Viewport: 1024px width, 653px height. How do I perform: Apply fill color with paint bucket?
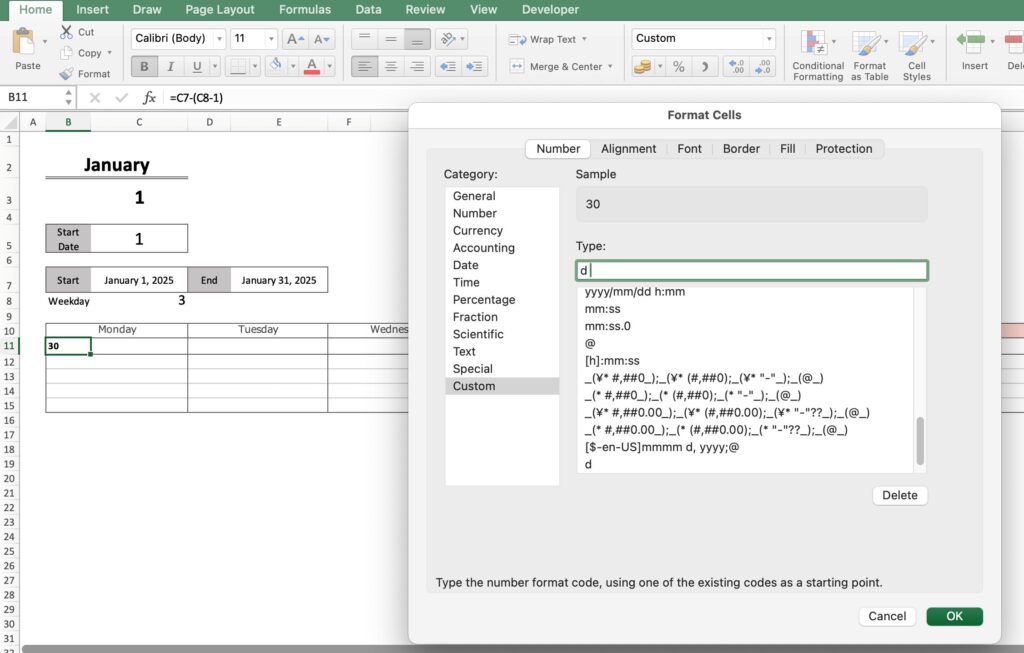pos(276,65)
